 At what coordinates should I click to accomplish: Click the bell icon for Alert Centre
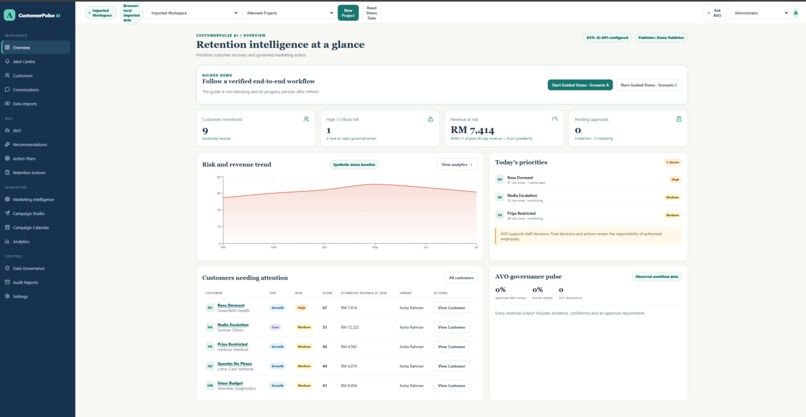point(7,62)
